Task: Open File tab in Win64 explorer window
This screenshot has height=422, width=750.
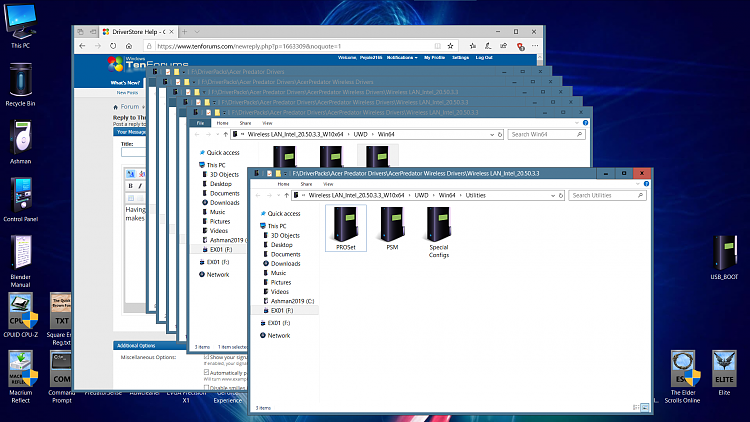Action: pos(200,123)
